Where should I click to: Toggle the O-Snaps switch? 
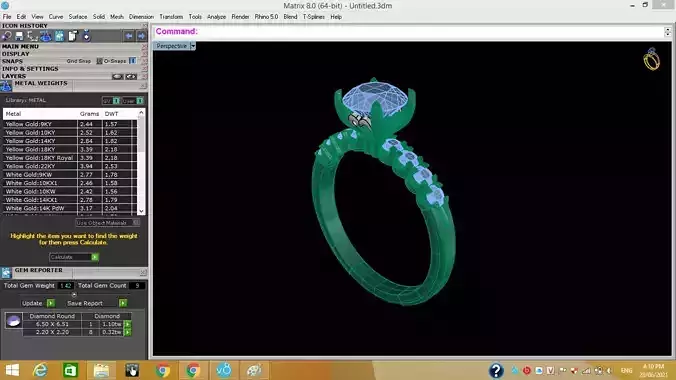pos(132,61)
